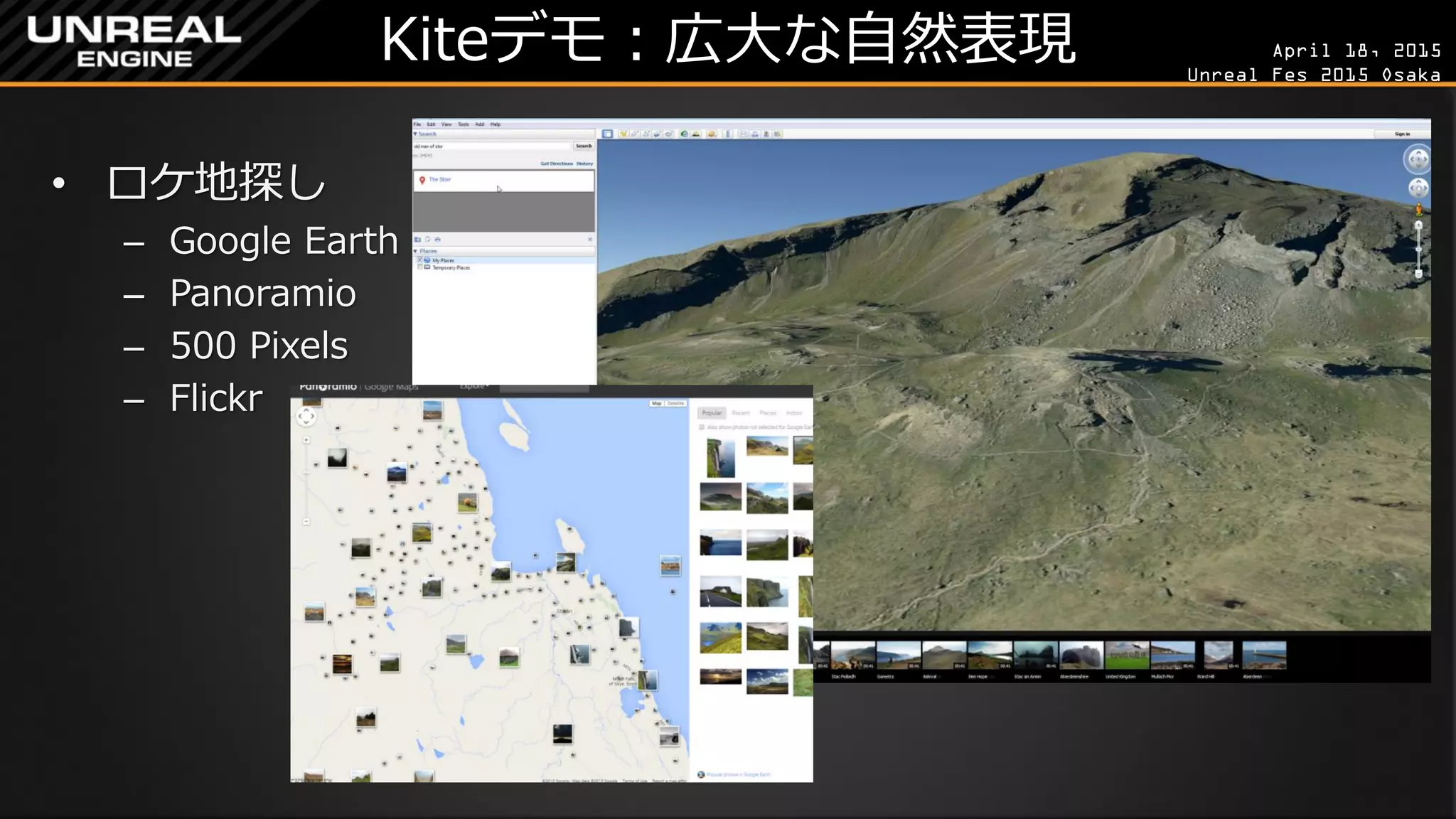Click the 'old man of storr' search field

pos(492,146)
